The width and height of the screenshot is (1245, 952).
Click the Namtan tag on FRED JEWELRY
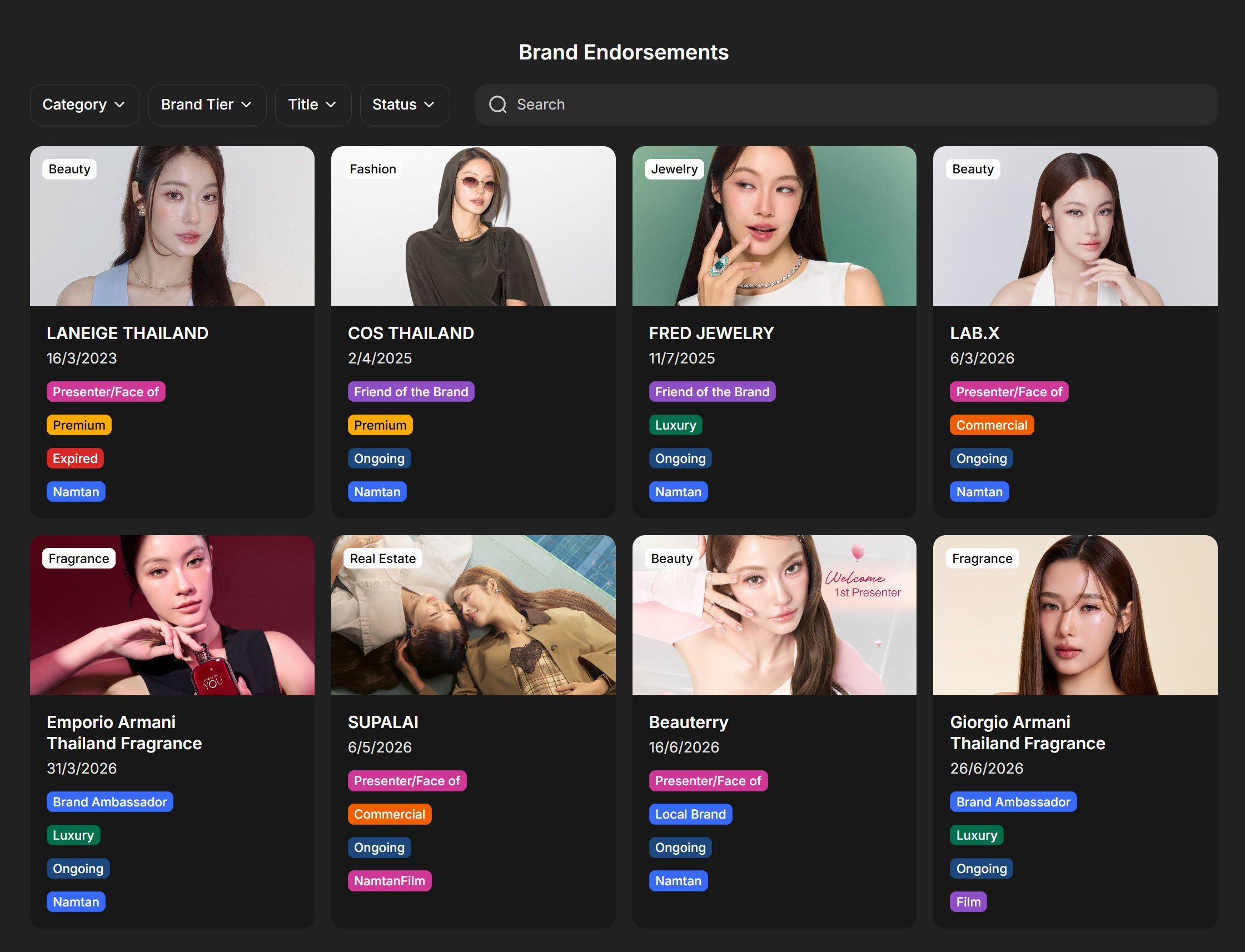tap(678, 492)
